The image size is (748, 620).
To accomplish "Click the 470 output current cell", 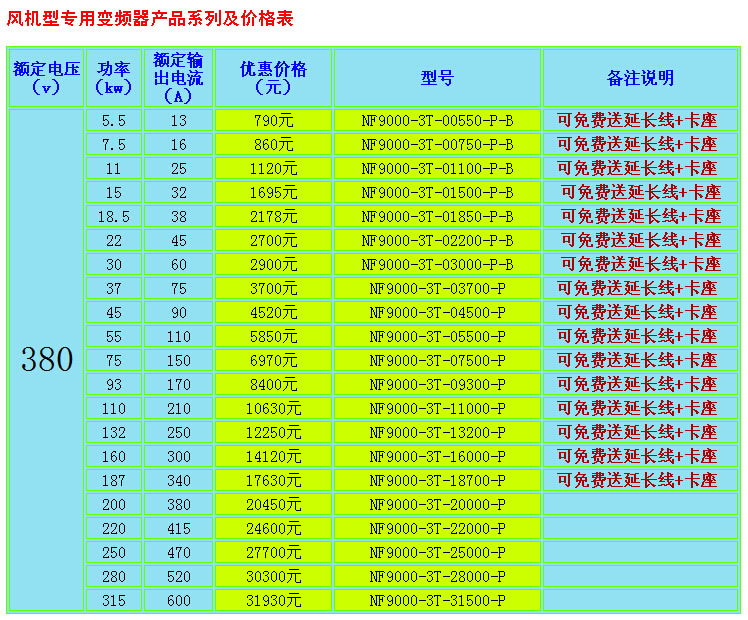I will coord(178,552).
